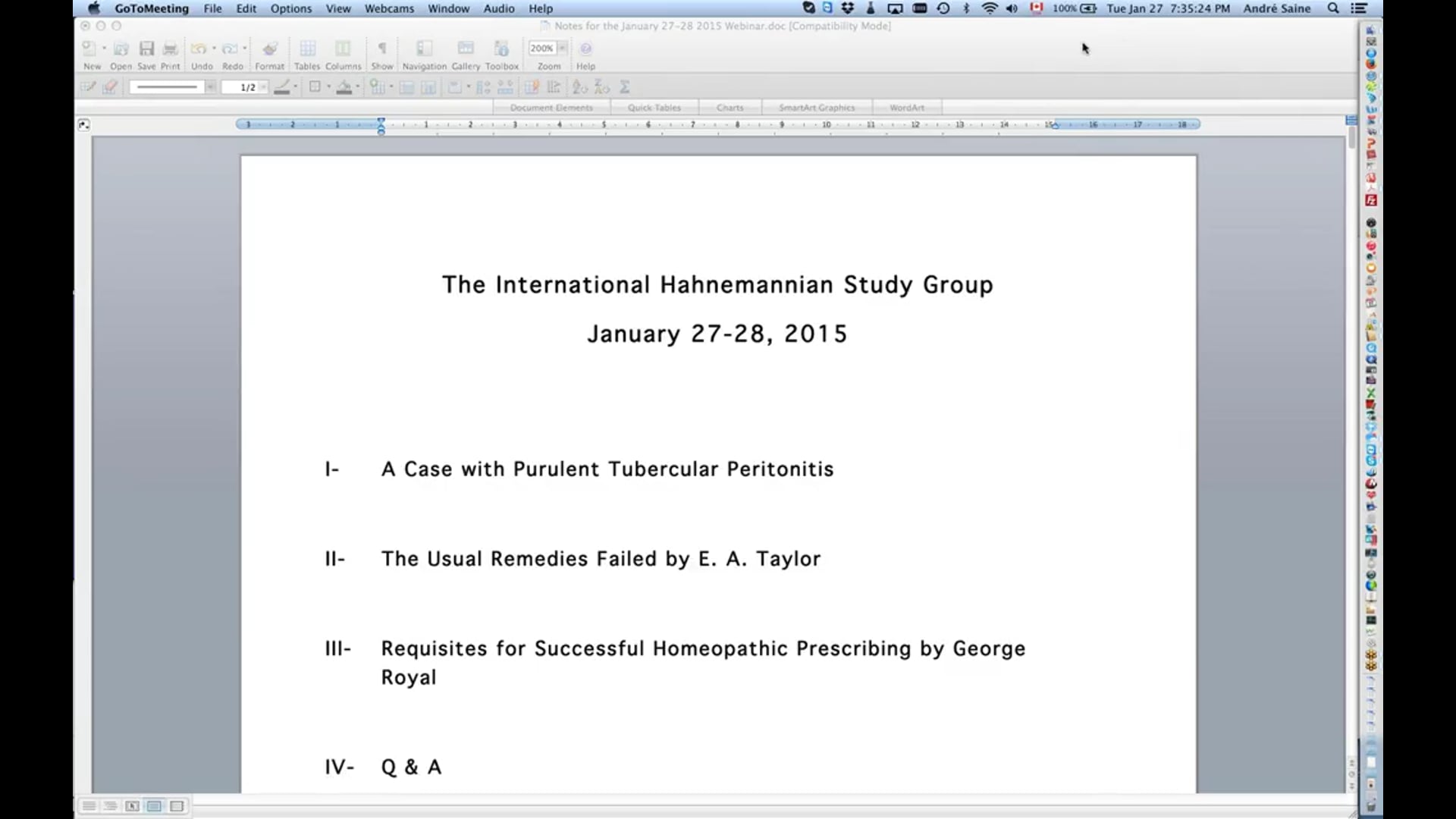Open the GoToMeeting Webcams menu

pyautogui.click(x=388, y=8)
